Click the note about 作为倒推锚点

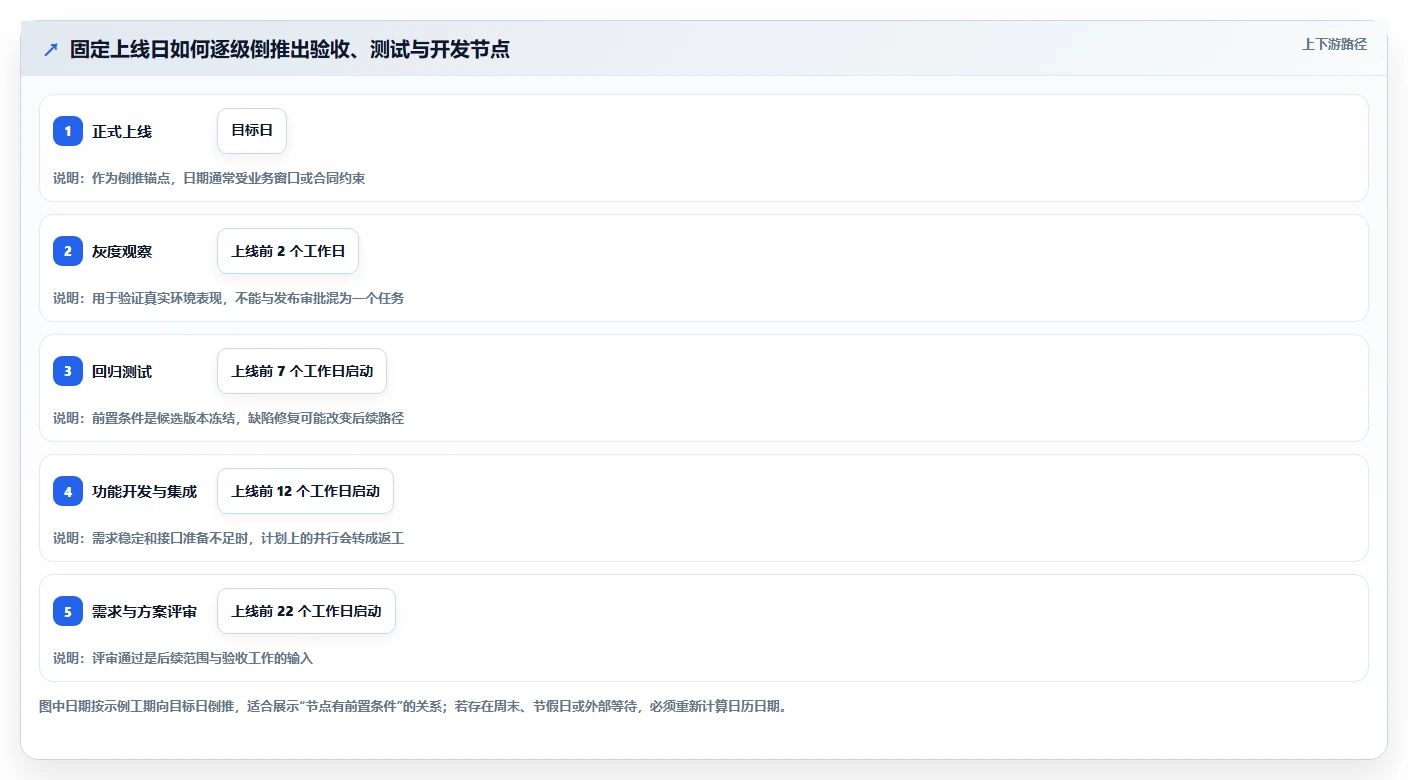tap(209, 178)
